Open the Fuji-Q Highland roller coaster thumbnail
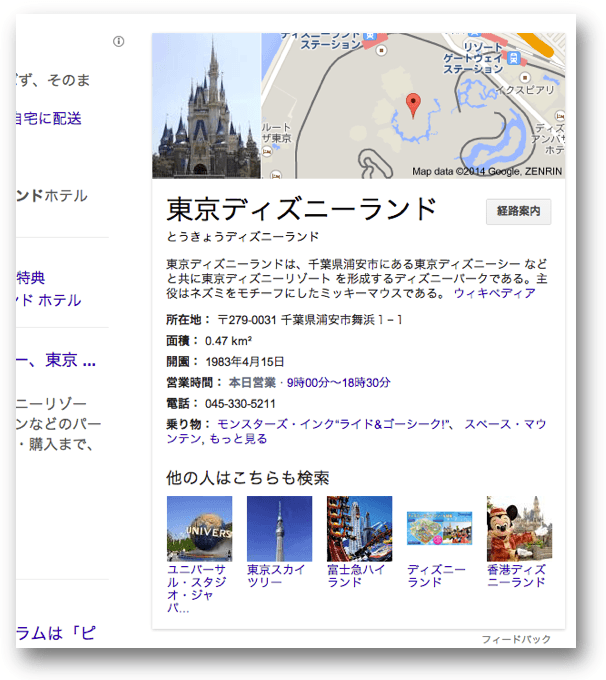This screenshot has height=680, width=606. pos(359,529)
